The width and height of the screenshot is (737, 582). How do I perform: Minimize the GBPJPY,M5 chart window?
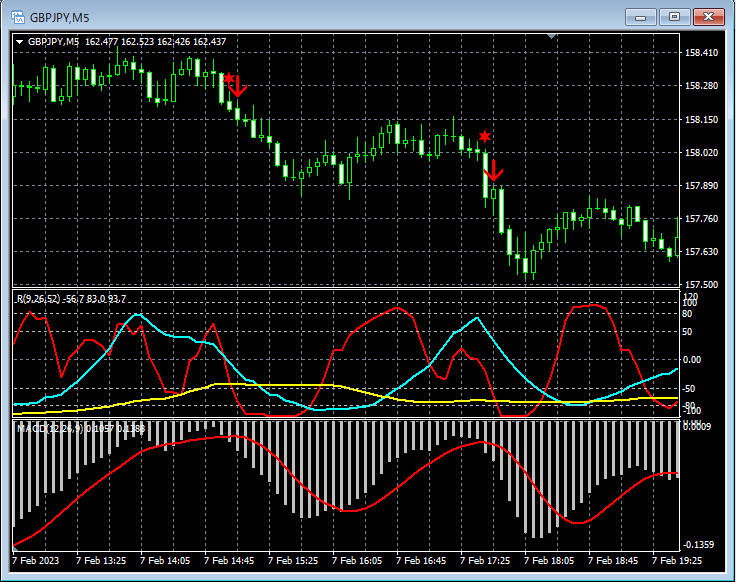640,17
